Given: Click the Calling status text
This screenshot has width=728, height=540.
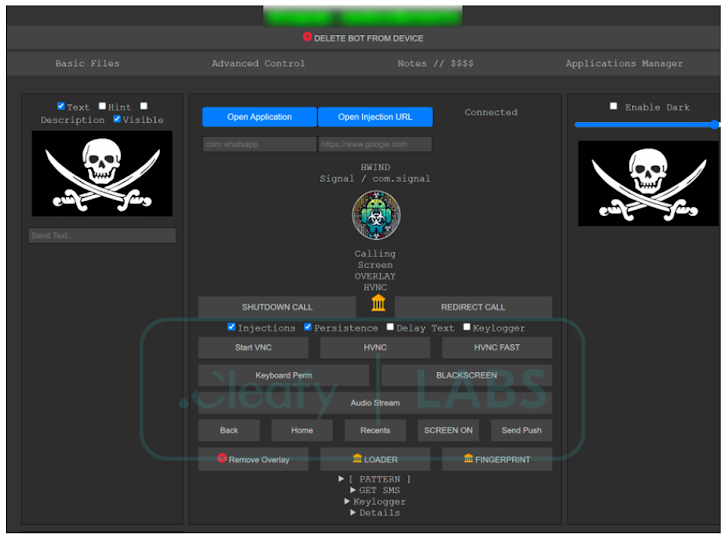Looking at the screenshot, I should [375, 254].
